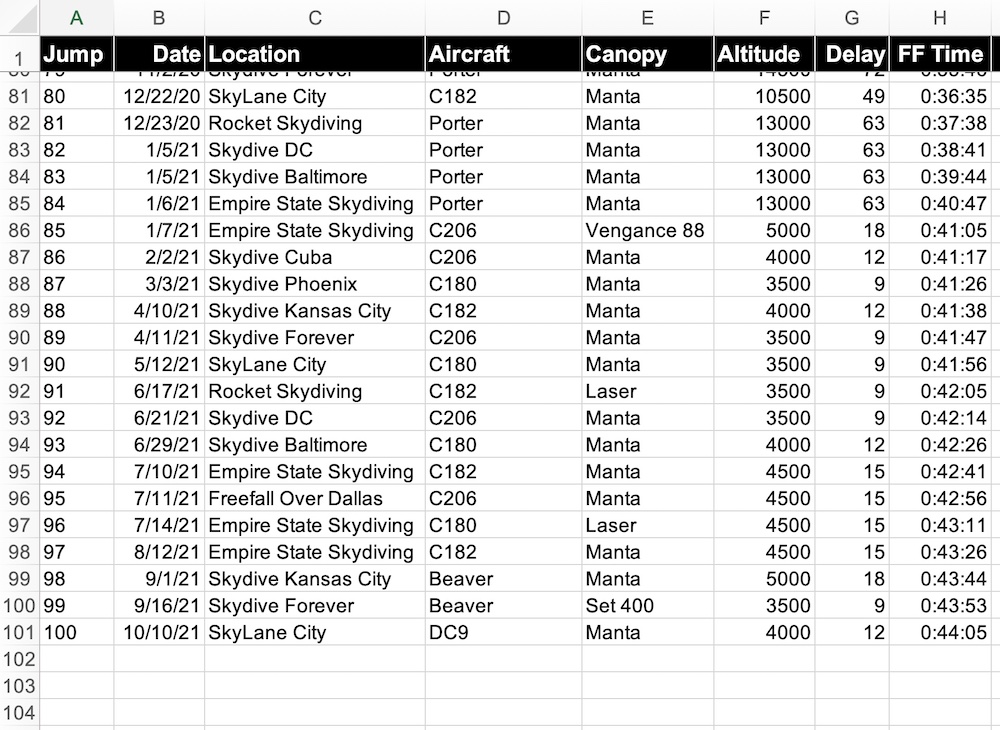The image size is (1000, 730).
Task: Select the Altitude header cell
Action: point(764,55)
